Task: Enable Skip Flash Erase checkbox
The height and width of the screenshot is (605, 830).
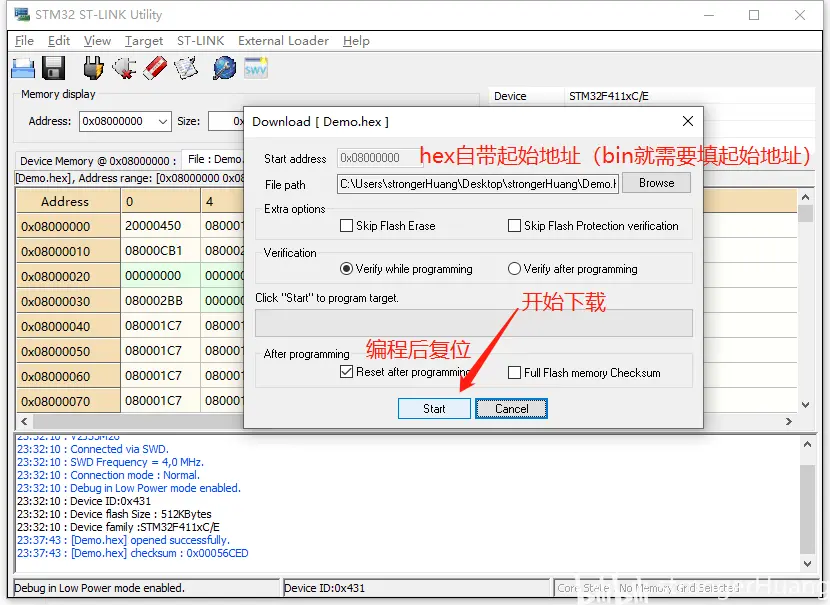Action: (346, 226)
